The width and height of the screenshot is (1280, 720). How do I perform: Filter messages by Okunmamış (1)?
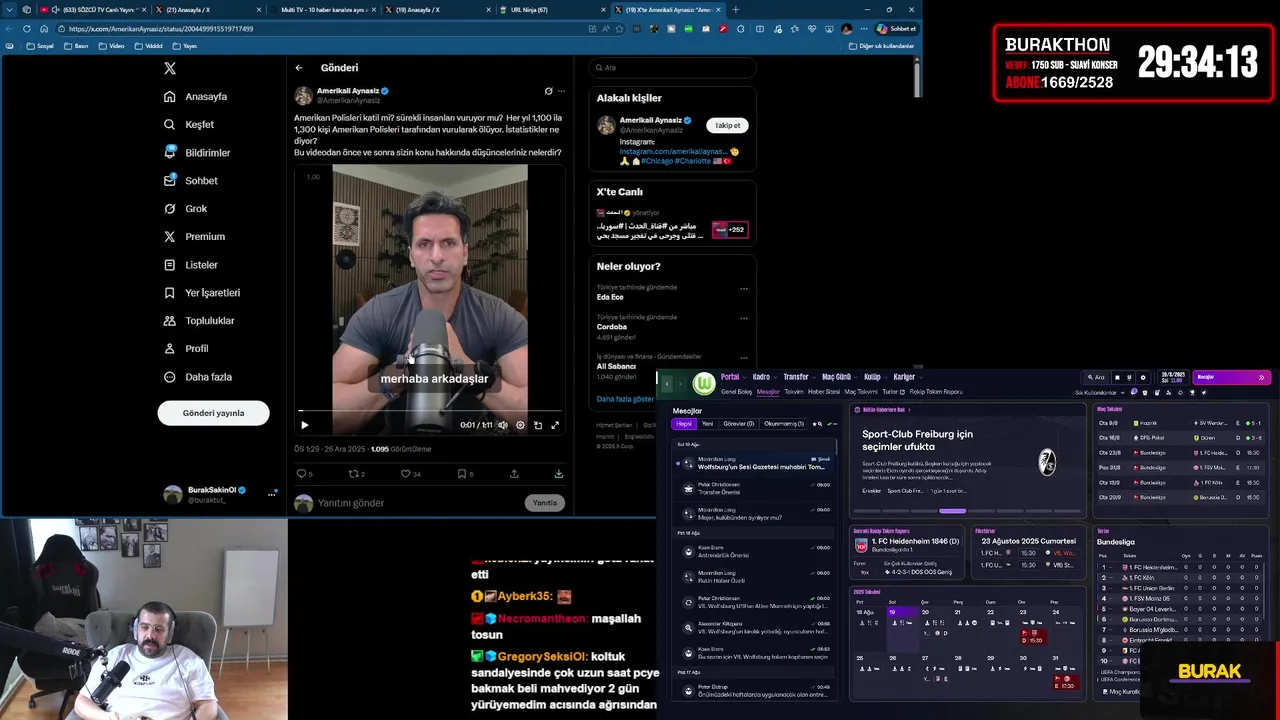[x=784, y=424]
